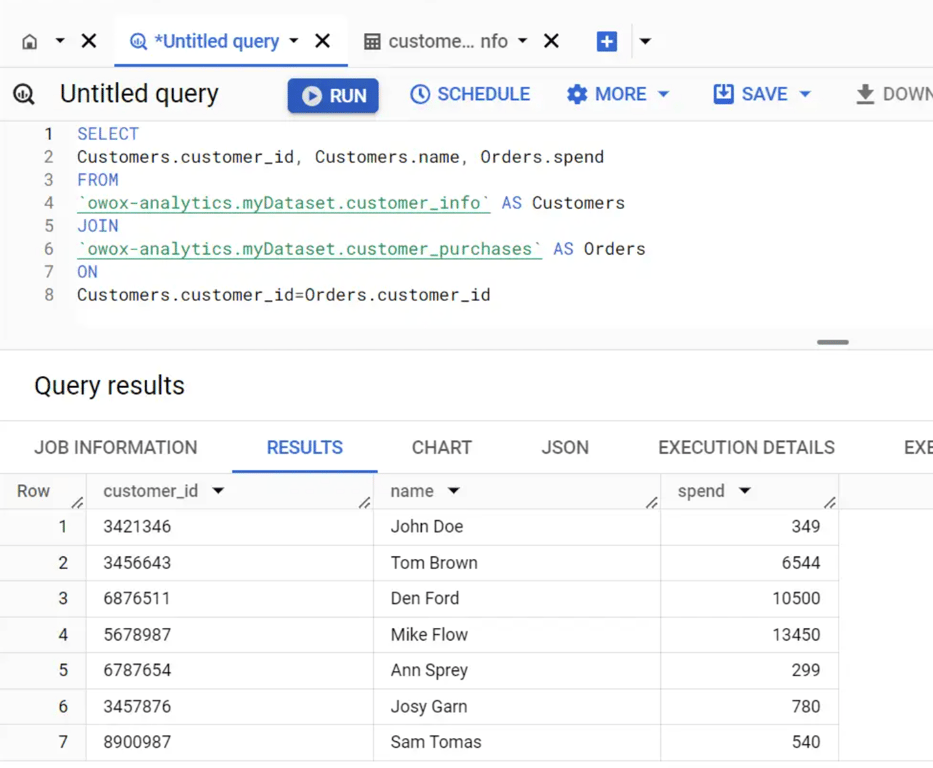The height and width of the screenshot is (768, 933).
Task: Close the home tab
Action: tap(89, 41)
